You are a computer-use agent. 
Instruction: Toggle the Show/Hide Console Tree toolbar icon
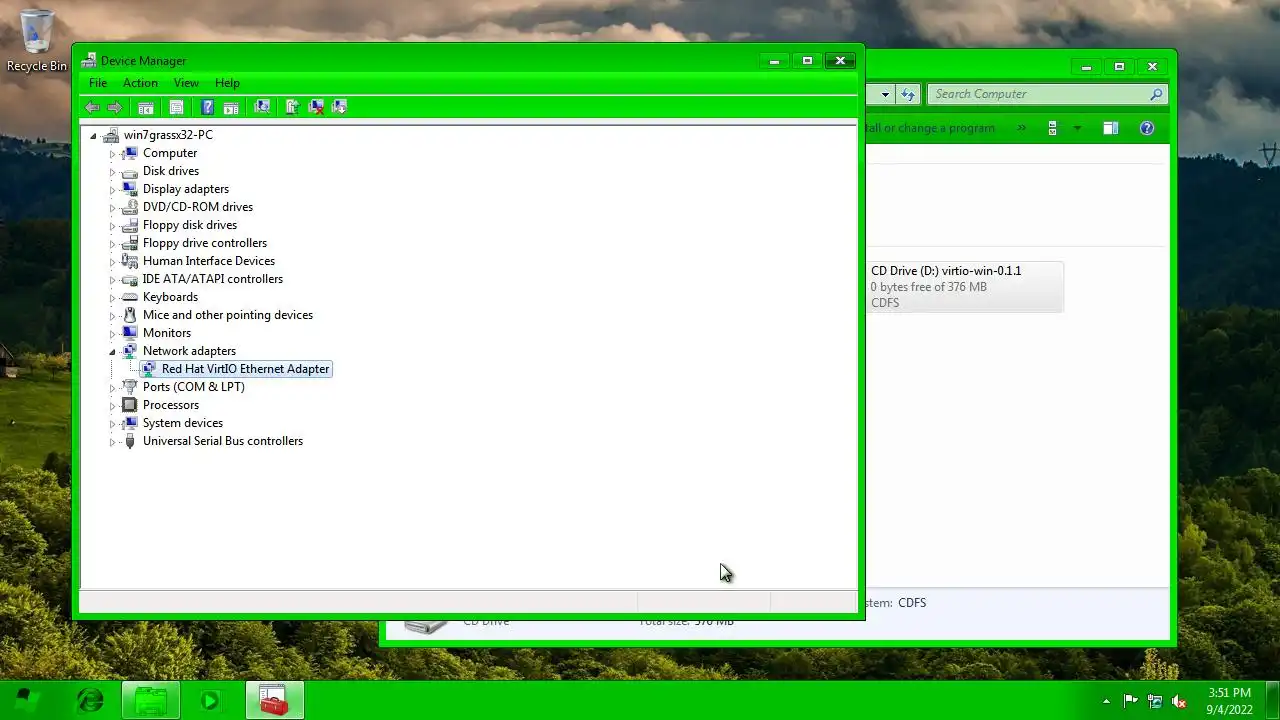146,107
